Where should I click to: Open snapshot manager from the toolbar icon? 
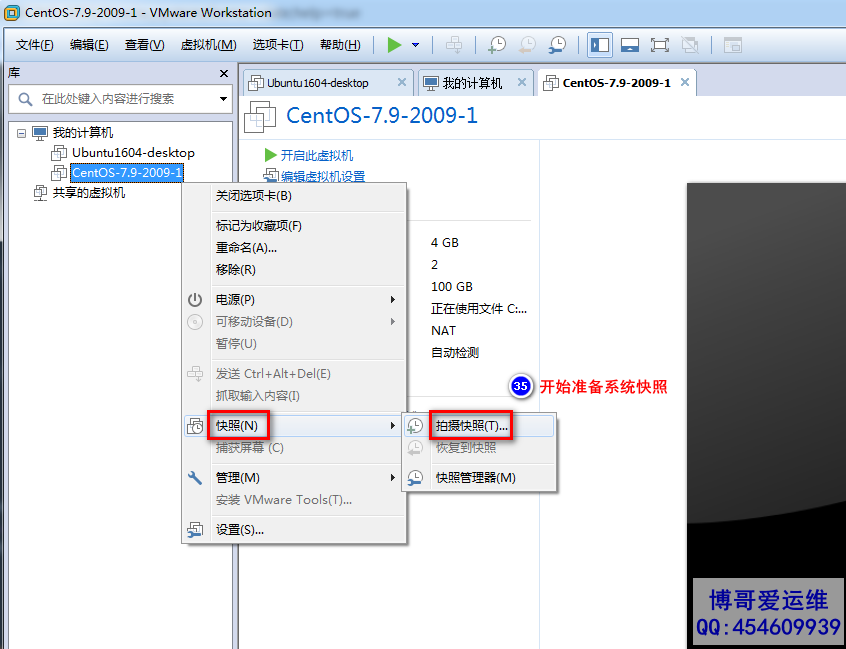tap(557, 45)
